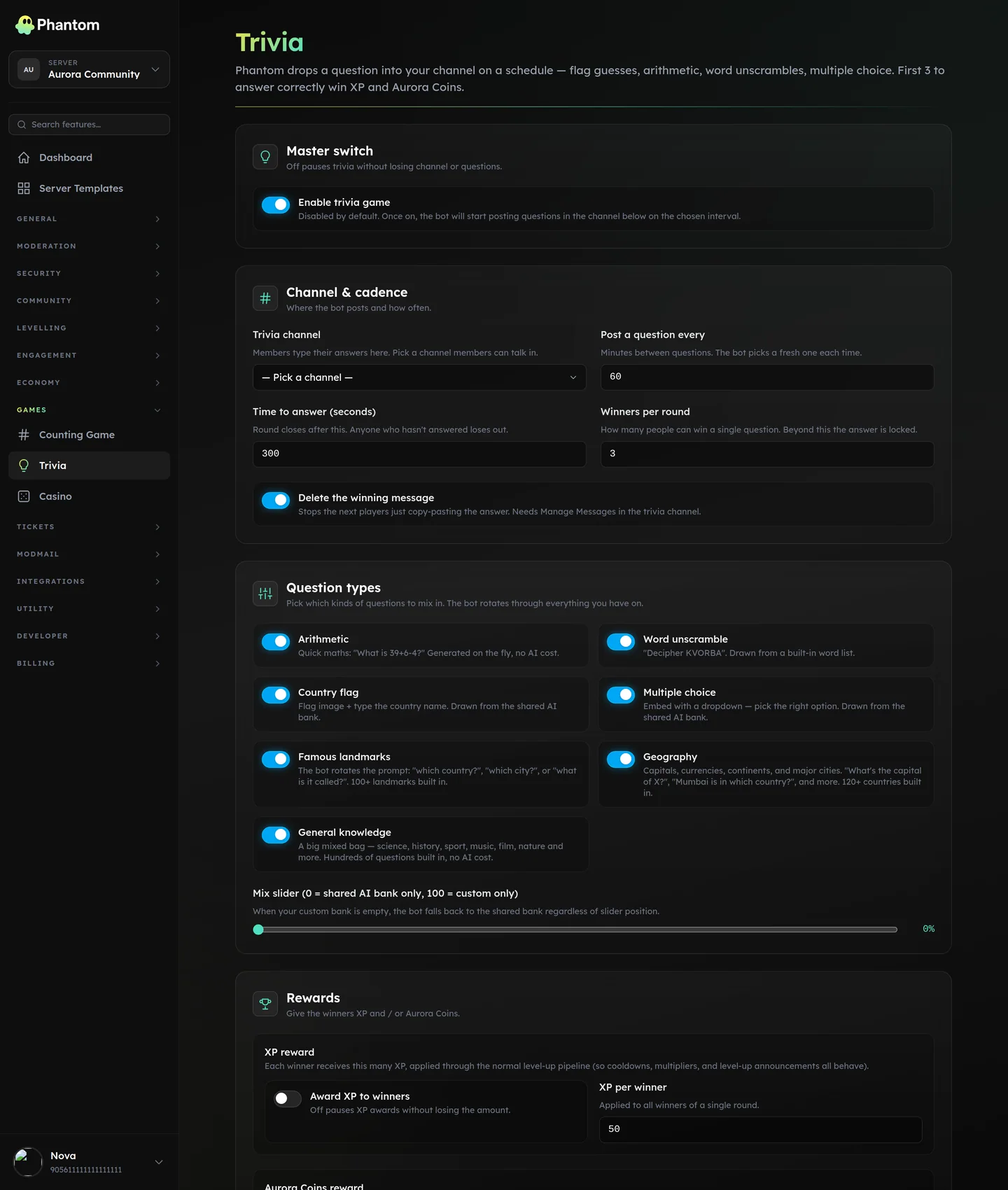
Task: Click the Casino dice icon
Action: pyautogui.click(x=24, y=496)
